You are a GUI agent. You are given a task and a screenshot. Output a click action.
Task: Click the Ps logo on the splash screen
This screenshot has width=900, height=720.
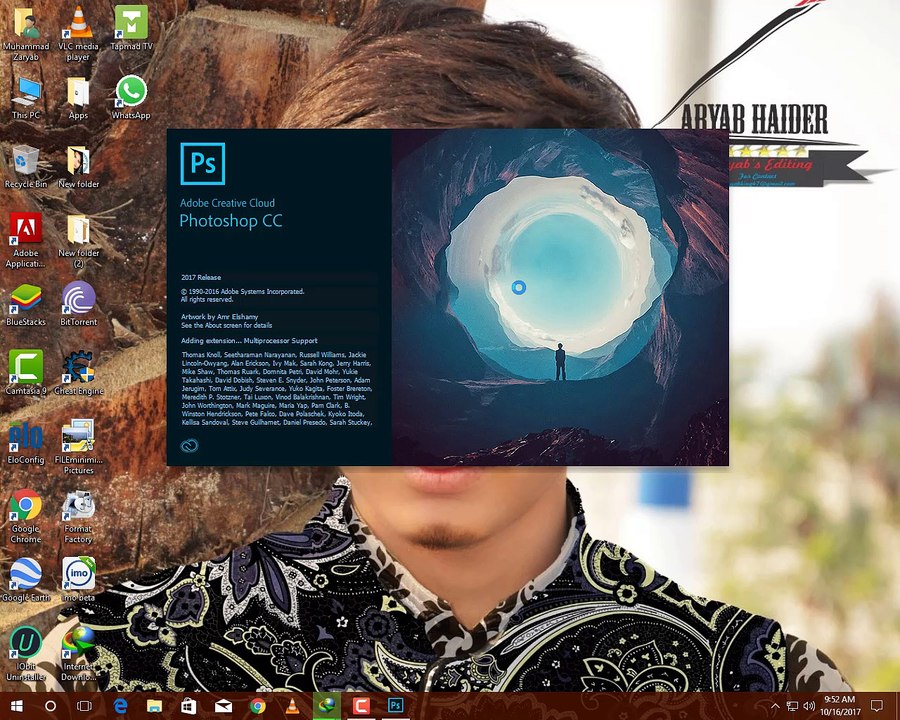[x=202, y=164]
